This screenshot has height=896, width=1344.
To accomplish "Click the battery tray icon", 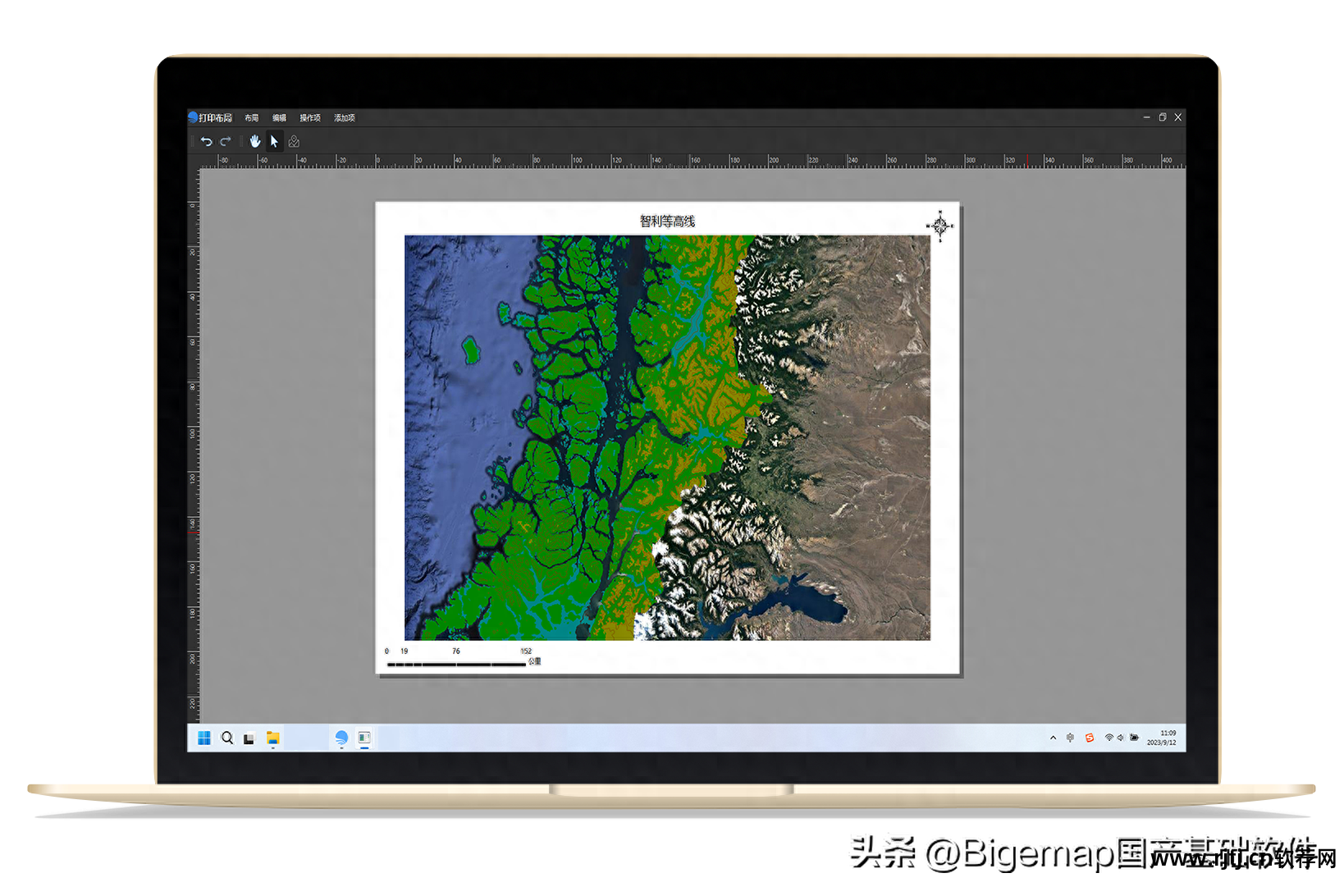I will point(1134,738).
